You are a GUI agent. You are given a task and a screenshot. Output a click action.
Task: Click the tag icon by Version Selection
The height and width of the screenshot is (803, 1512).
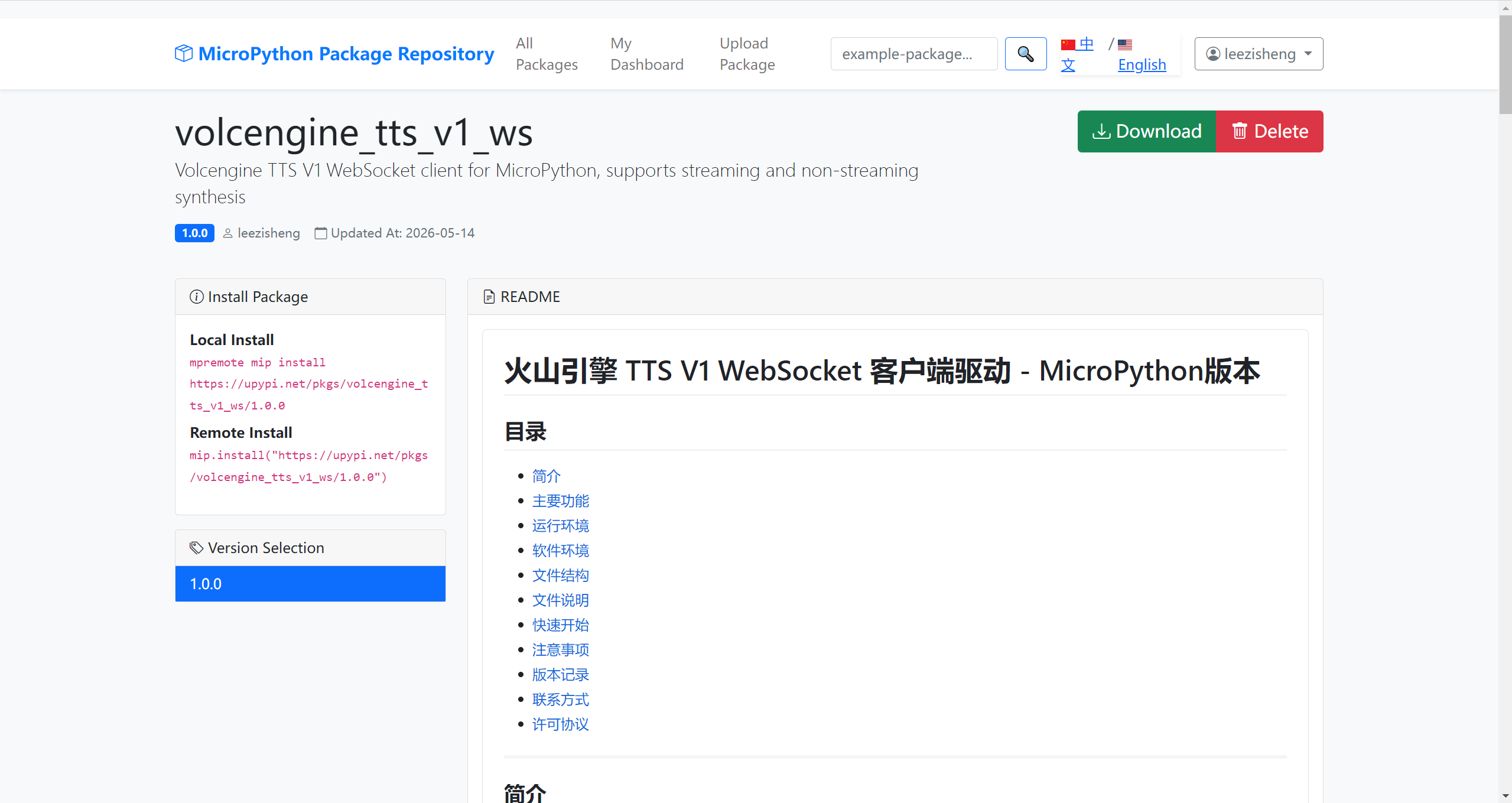pyautogui.click(x=196, y=548)
